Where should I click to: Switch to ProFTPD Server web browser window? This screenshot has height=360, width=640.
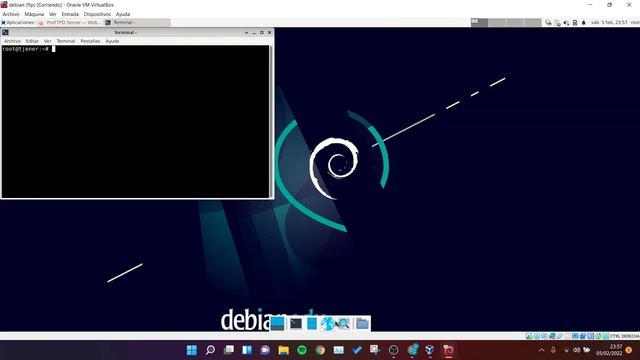[x=70, y=22]
